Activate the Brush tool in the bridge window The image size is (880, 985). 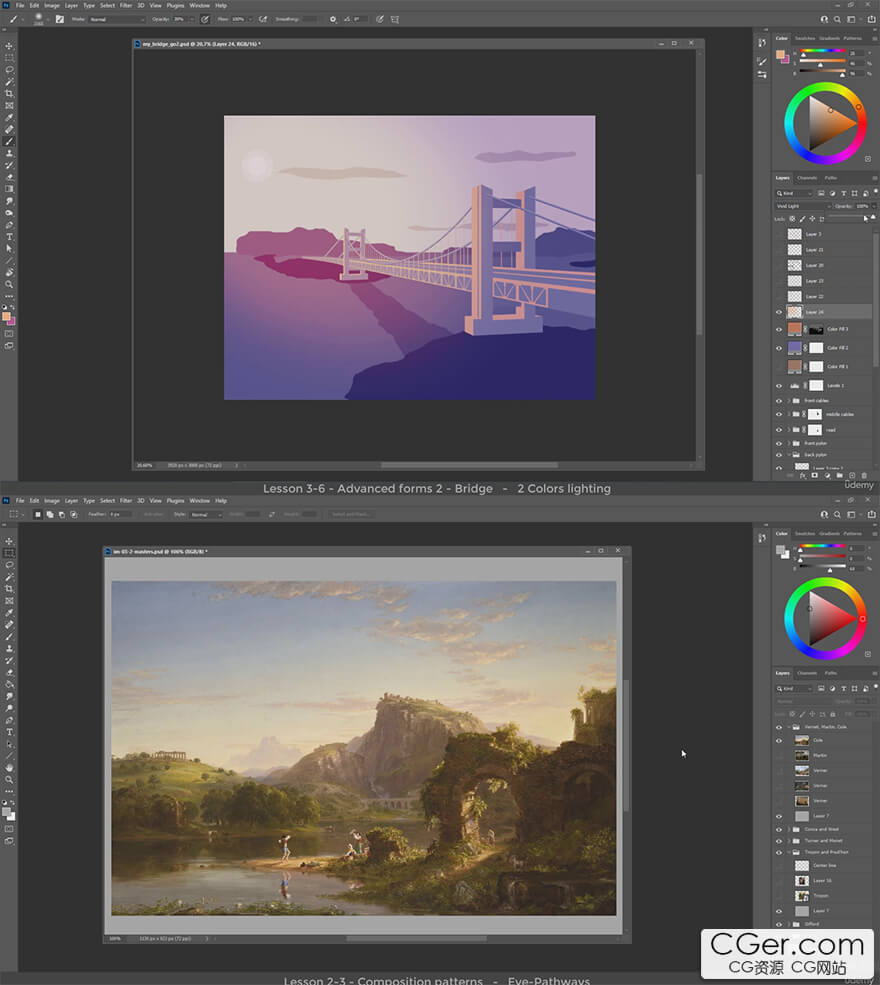tap(9, 141)
